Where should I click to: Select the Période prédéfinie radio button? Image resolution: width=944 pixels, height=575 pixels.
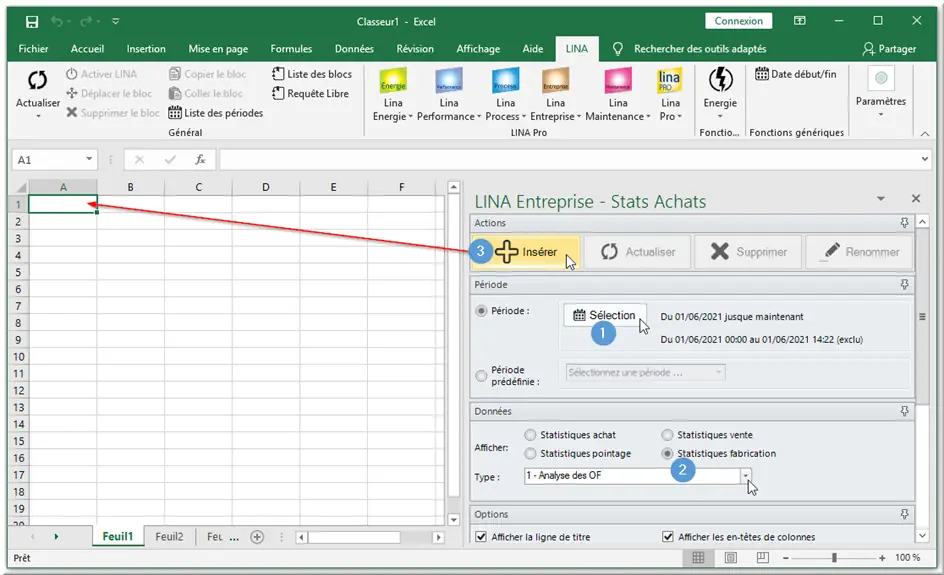[x=481, y=376]
